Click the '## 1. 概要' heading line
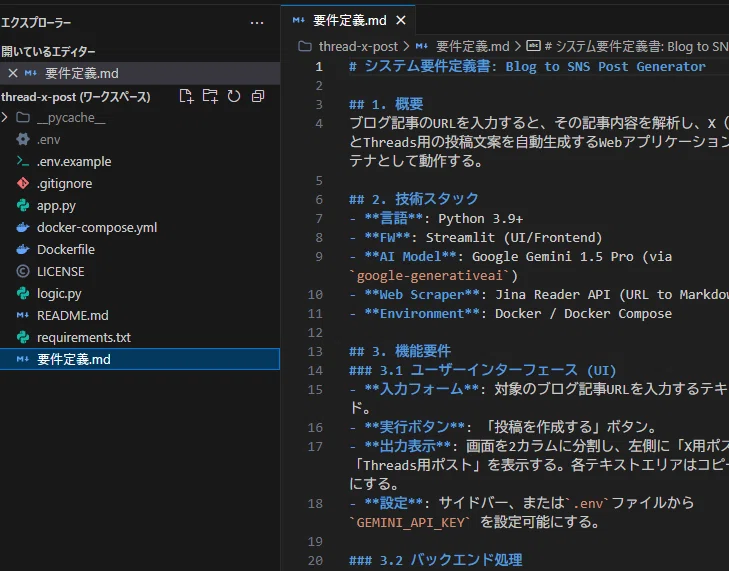 click(x=386, y=104)
